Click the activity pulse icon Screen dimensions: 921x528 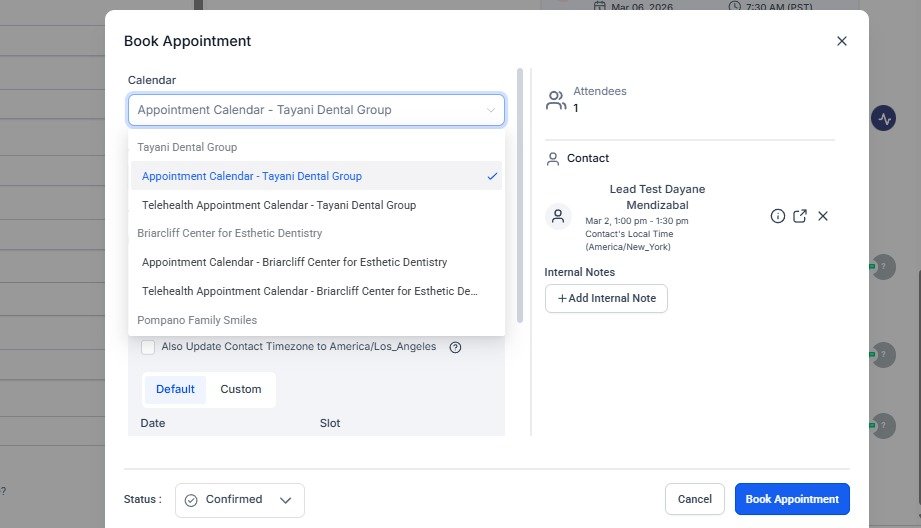pos(883,119)
